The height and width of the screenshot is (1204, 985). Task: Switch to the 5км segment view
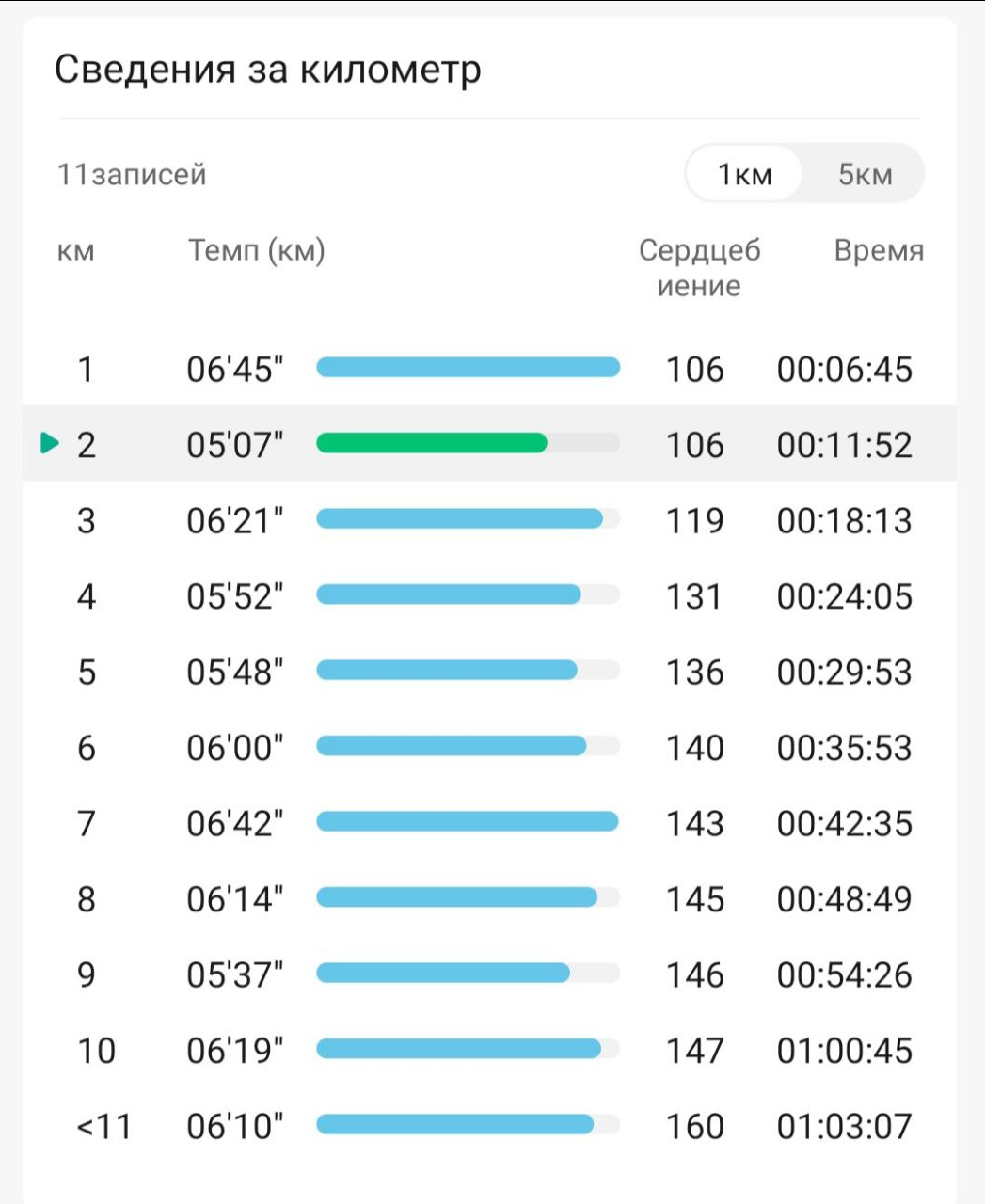pos(865,175)
